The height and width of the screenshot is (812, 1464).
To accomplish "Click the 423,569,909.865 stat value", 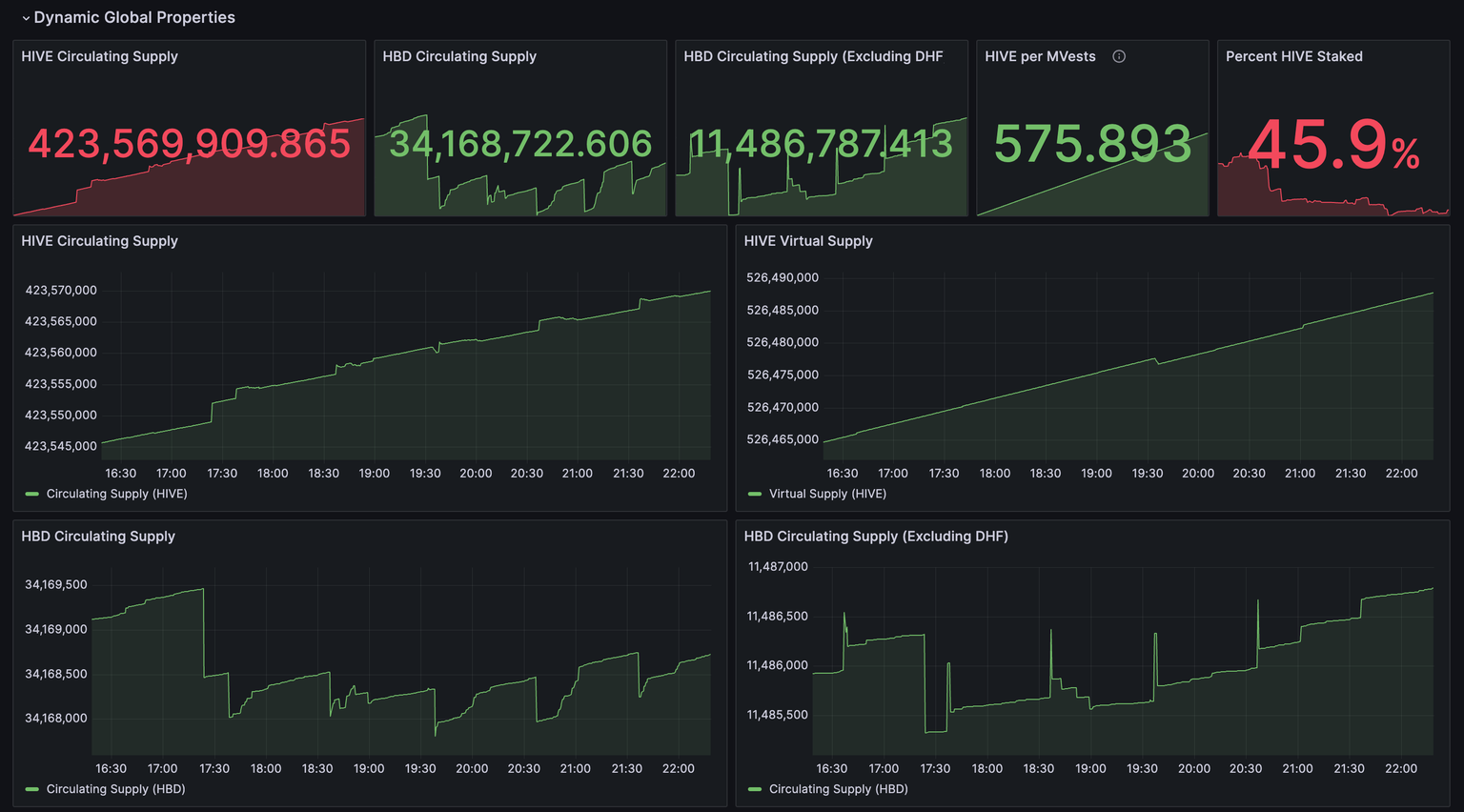I will pyautogui.click(x=190, y=144).
